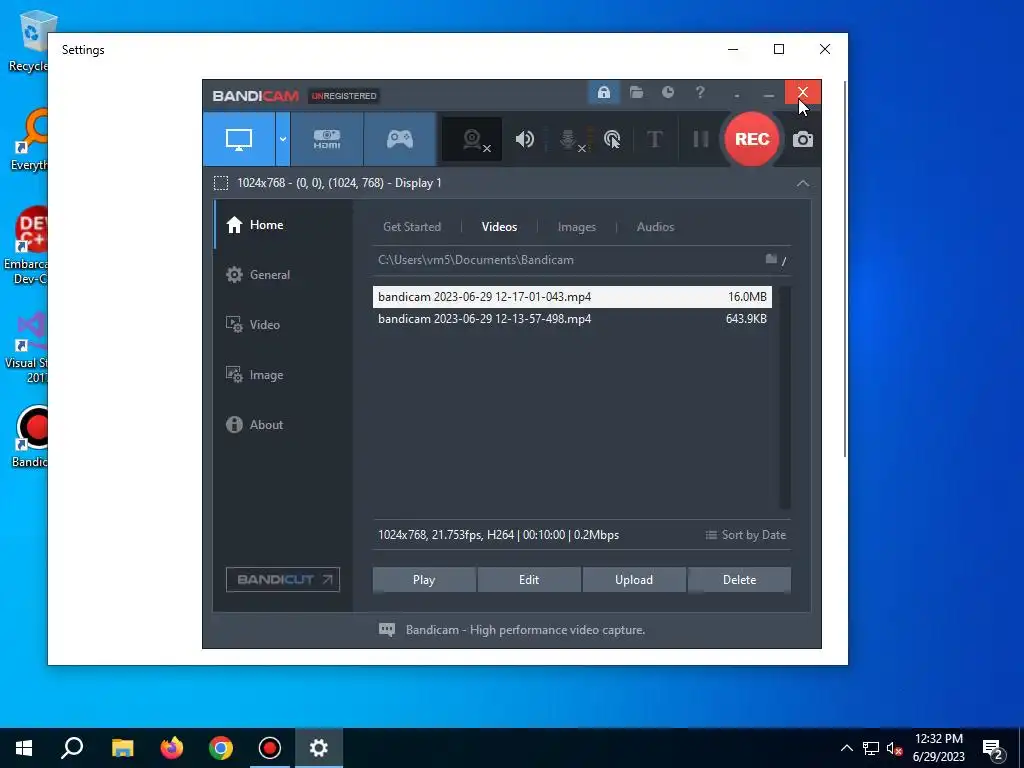Switch to the Get Started tab
1024x768 pixels.
tap(411, 227)
